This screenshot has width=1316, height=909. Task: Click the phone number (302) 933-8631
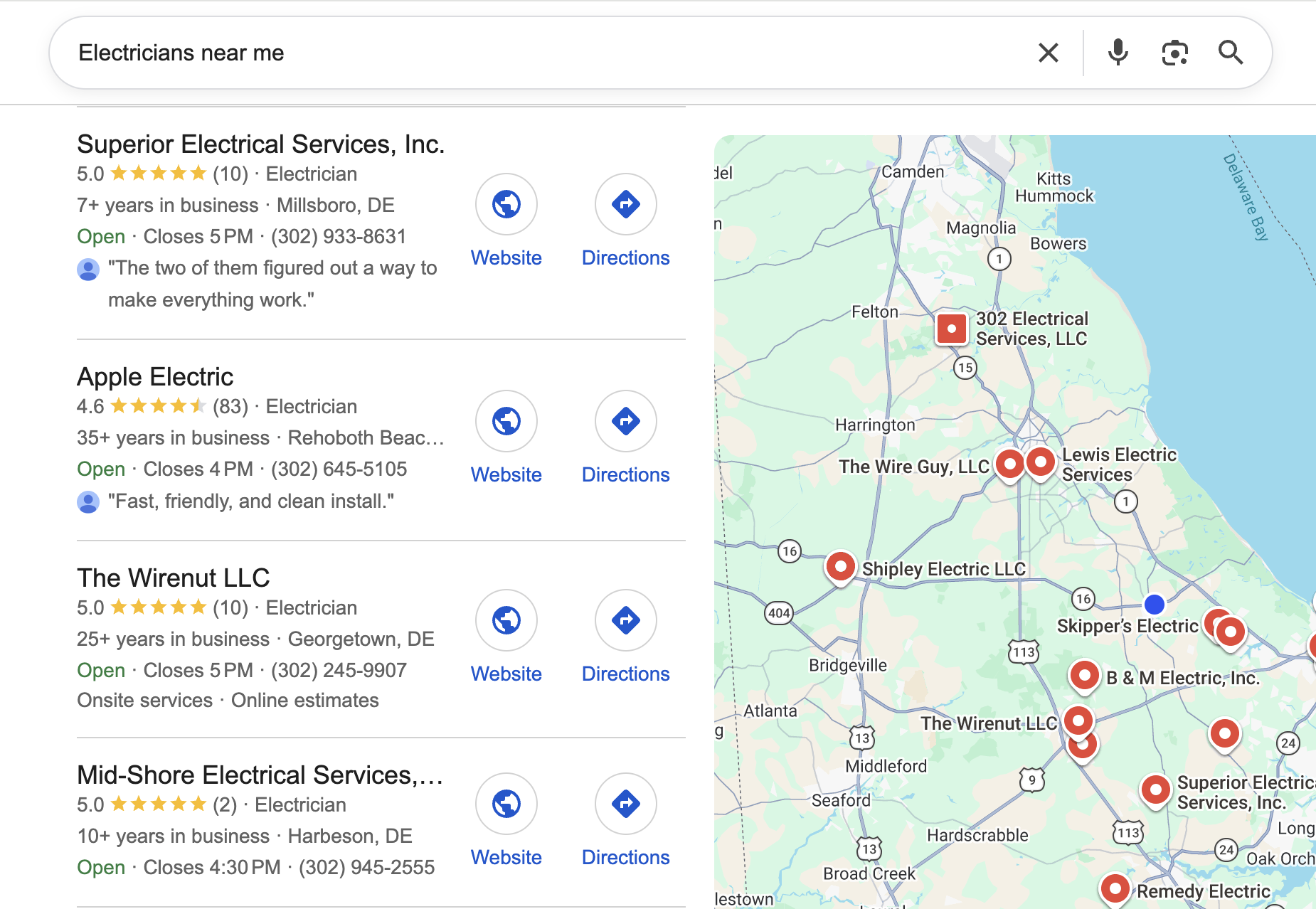click(339, 236)
